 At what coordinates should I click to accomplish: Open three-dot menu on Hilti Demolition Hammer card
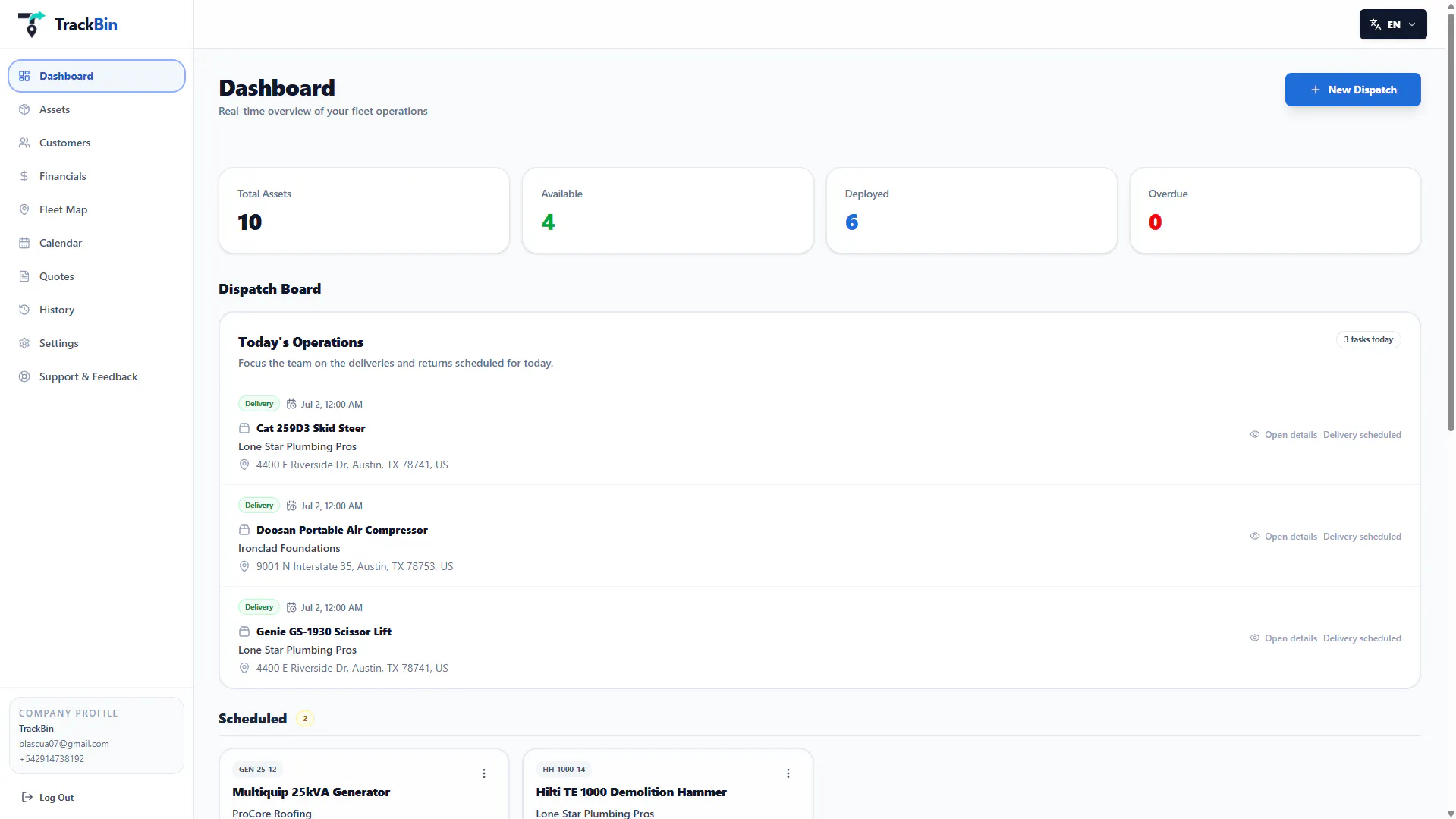[788, 773]
